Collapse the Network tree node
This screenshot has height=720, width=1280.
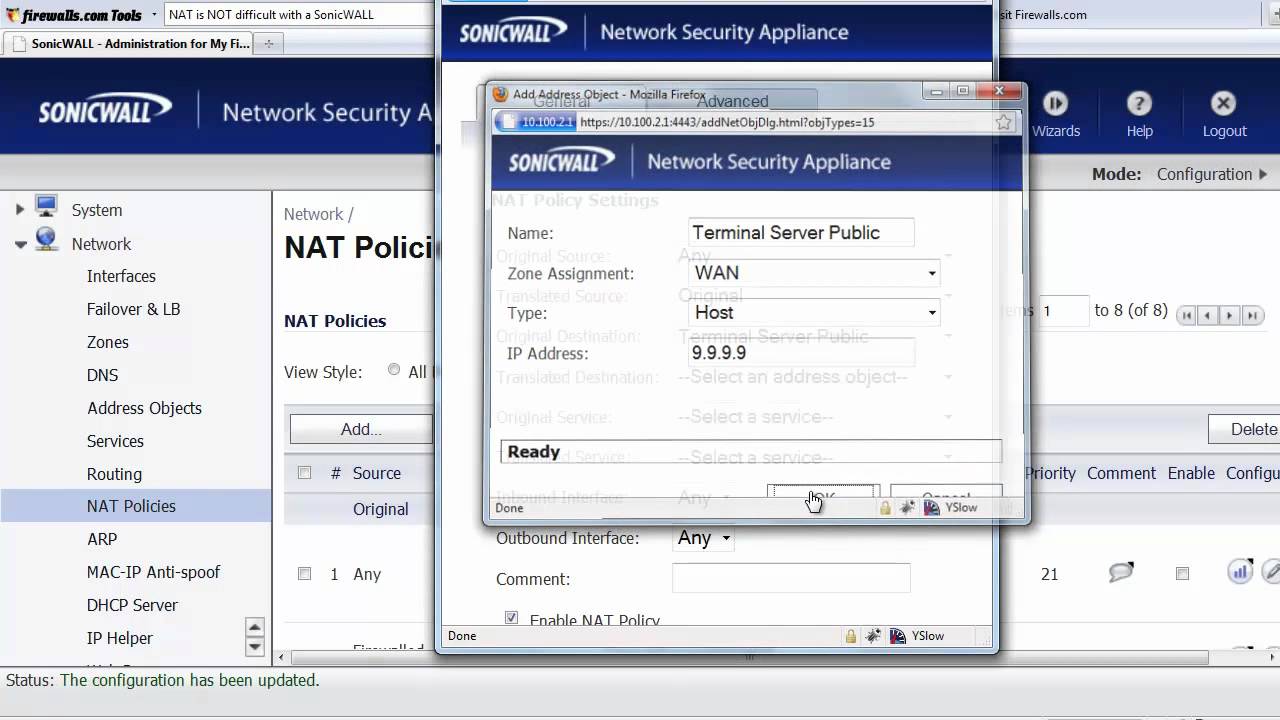(x=20, y=244)
